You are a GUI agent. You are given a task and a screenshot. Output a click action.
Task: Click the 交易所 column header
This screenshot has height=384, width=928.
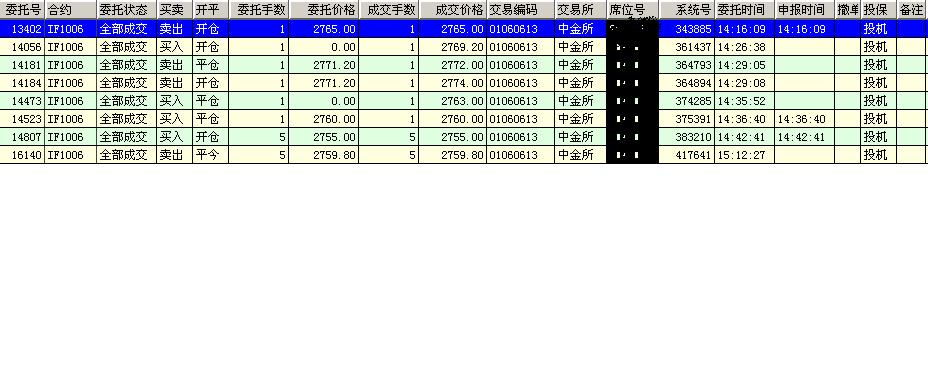pyautogui.click(x=581, y=10)
